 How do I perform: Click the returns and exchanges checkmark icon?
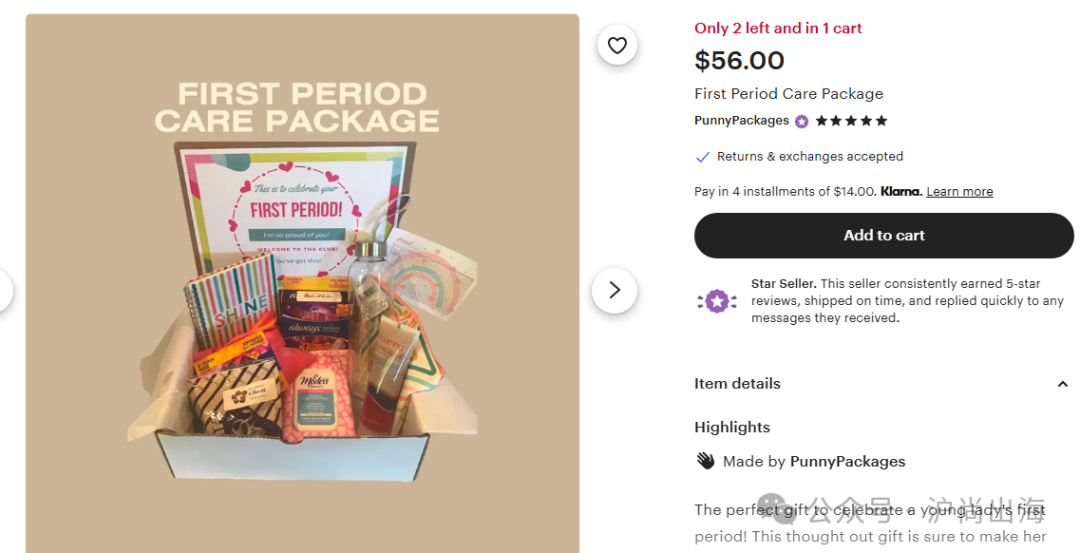pos(702,157)
